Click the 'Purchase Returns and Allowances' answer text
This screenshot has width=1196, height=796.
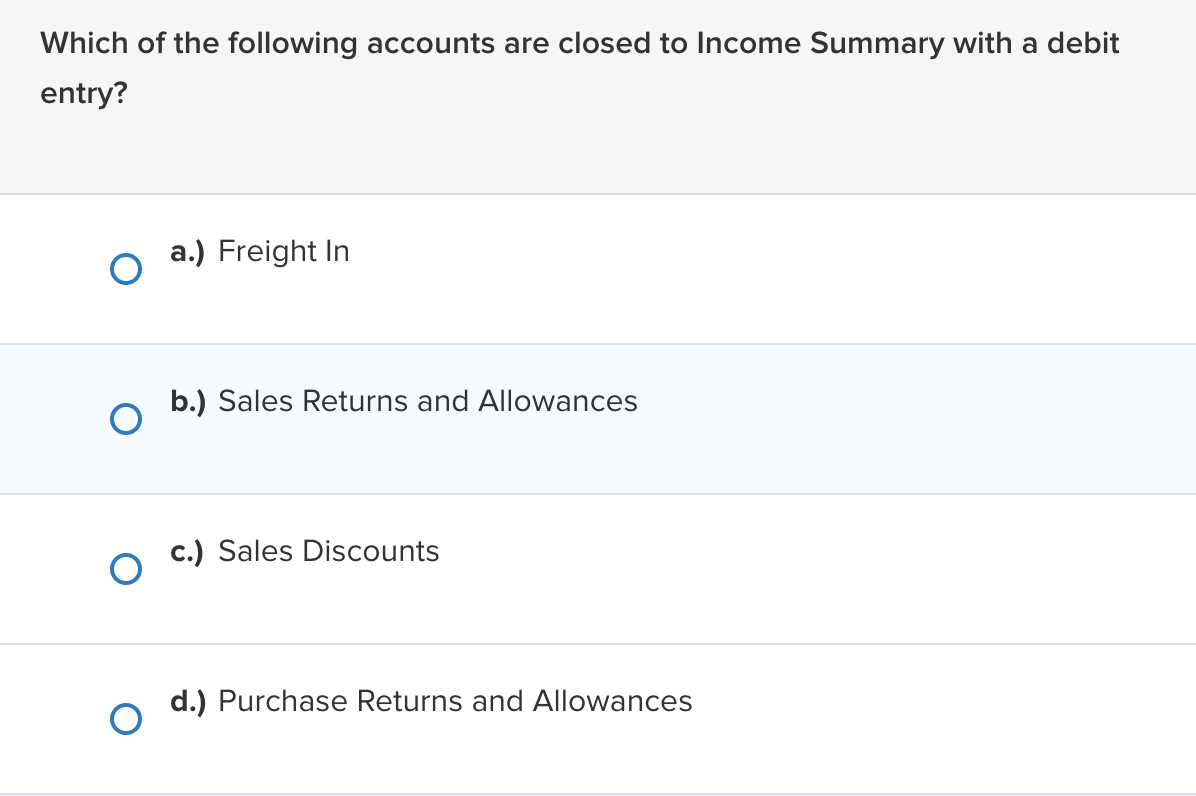click(455, 701)
